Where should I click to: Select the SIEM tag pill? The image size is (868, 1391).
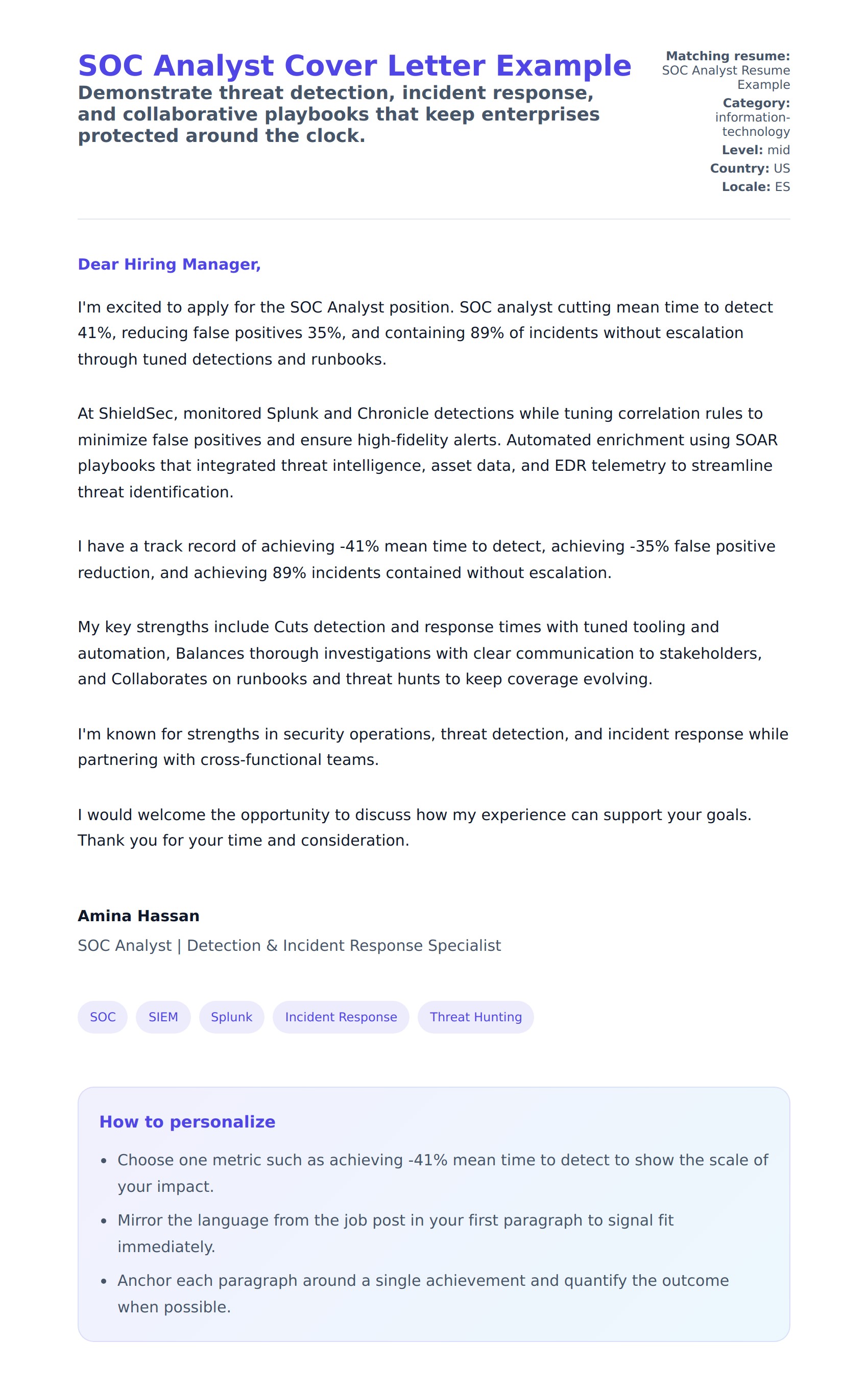[x=163, y=1017]
